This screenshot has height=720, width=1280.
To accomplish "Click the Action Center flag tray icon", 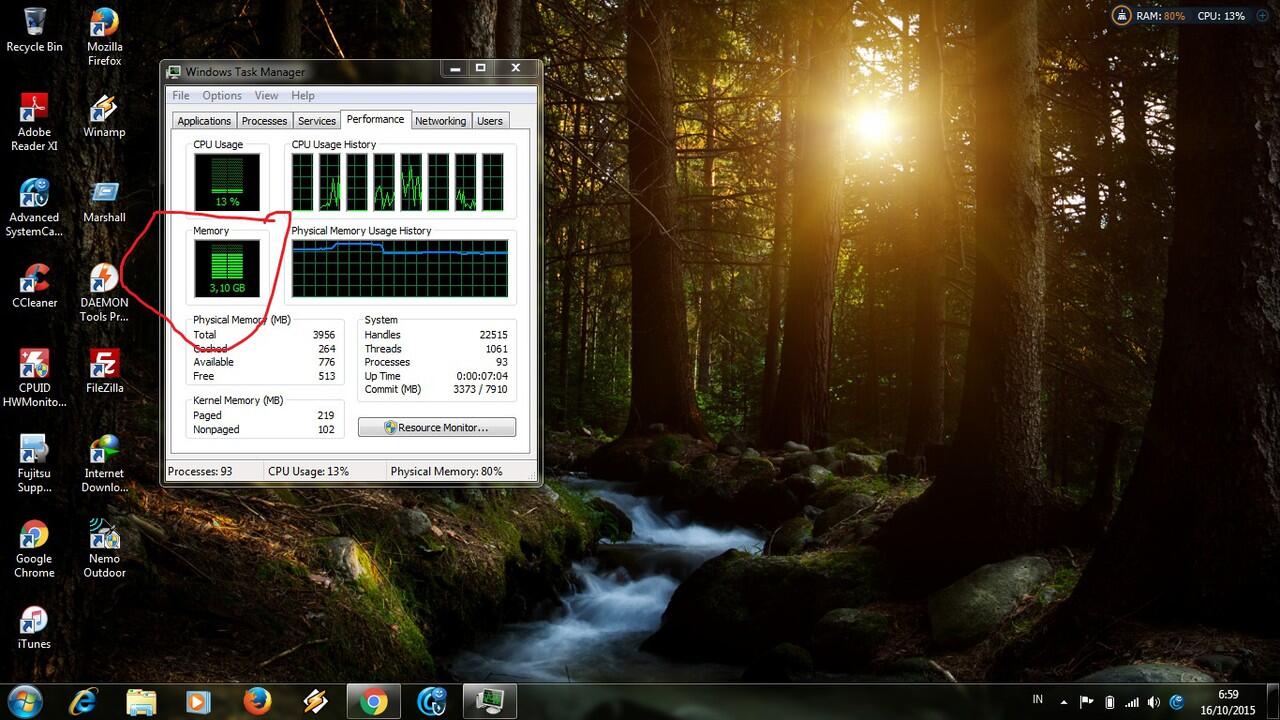I will [x=1086, y=702].
